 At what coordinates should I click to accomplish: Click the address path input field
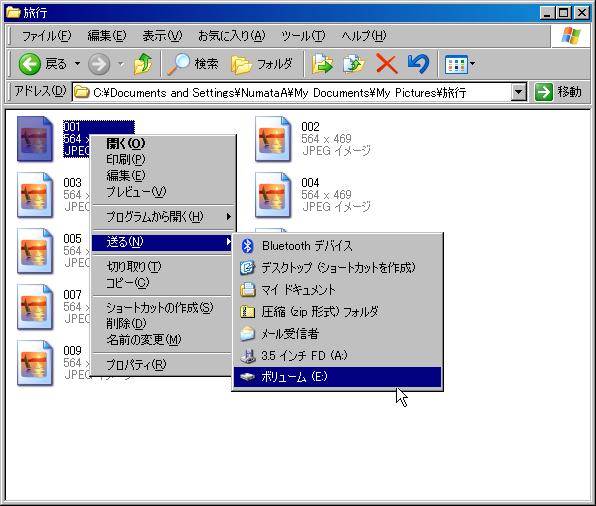point(291,92)
